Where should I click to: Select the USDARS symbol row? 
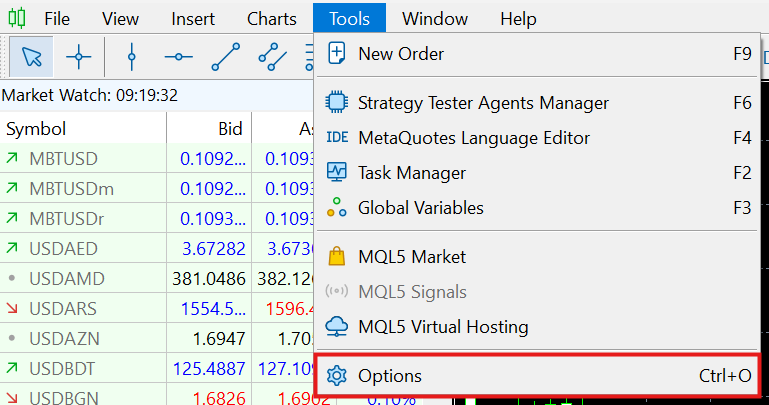[156, 308]
